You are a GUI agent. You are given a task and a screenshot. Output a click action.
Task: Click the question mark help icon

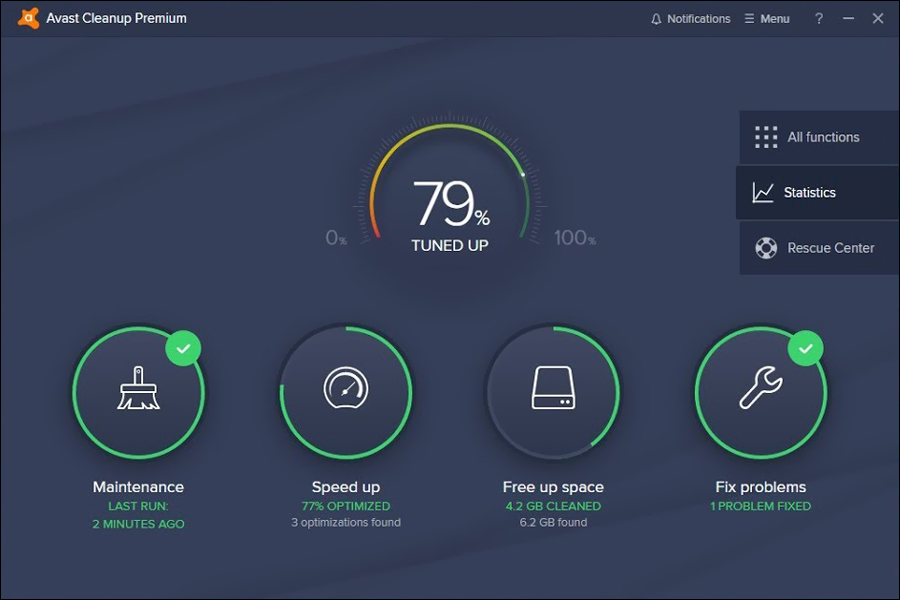coord(819,18)
